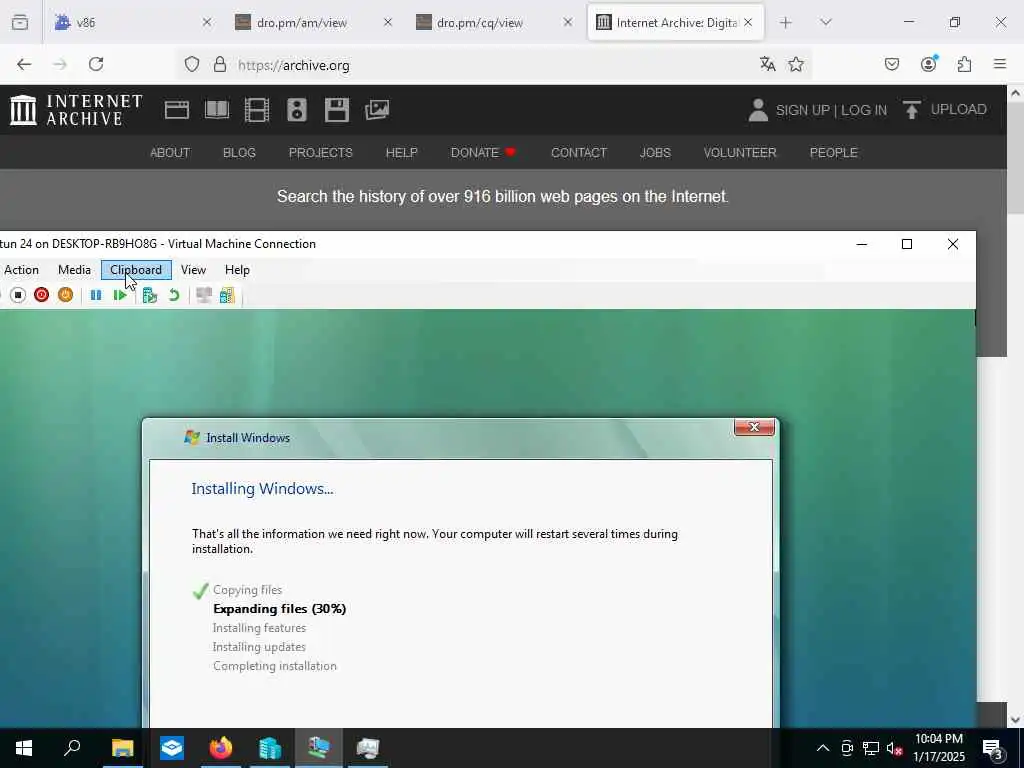1024x768 pixels.
Task: Open the HELP link in Archive nav
Action: click(402, 153)
